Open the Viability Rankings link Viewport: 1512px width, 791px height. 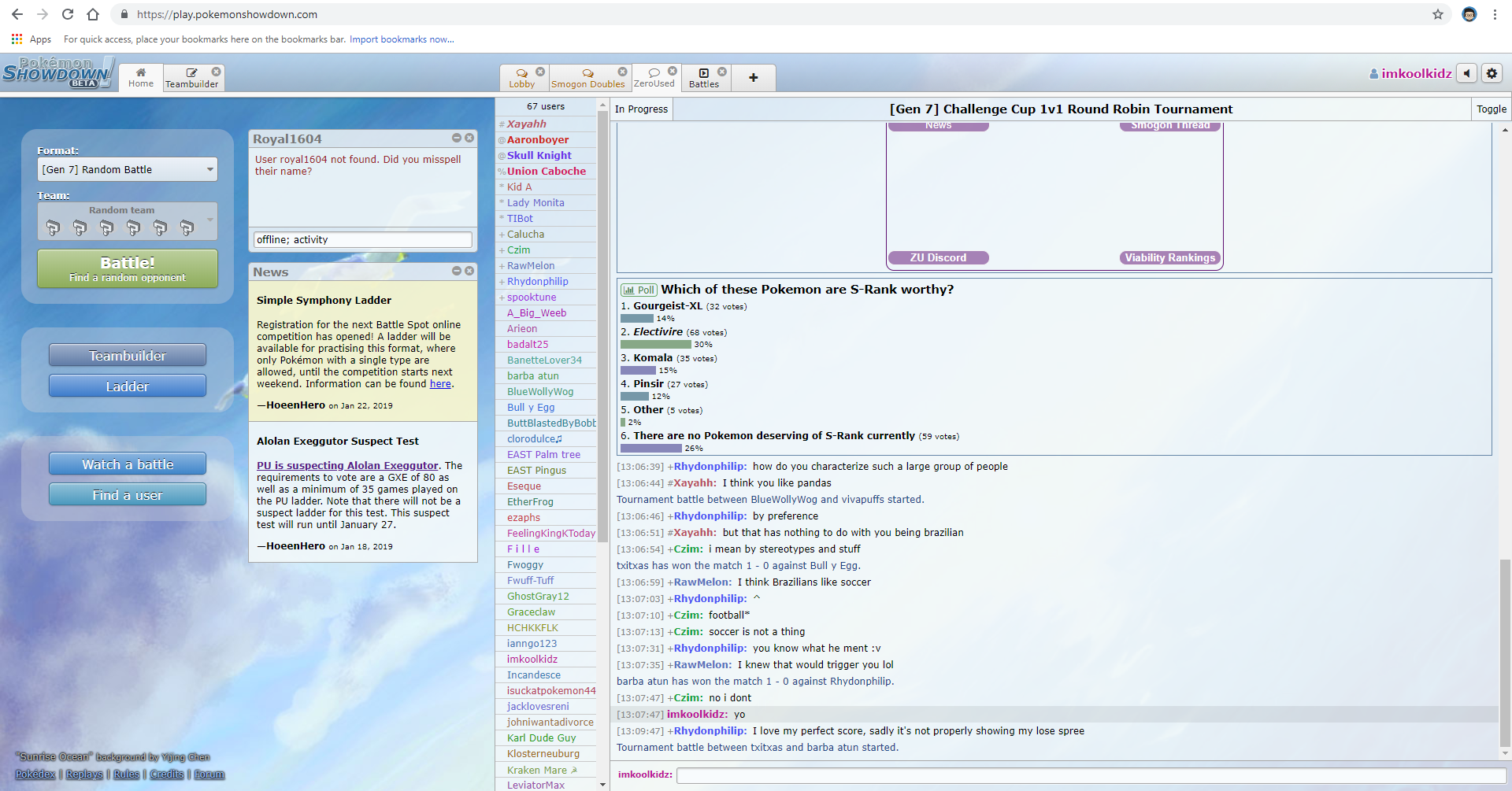(x=1169, y=257)
